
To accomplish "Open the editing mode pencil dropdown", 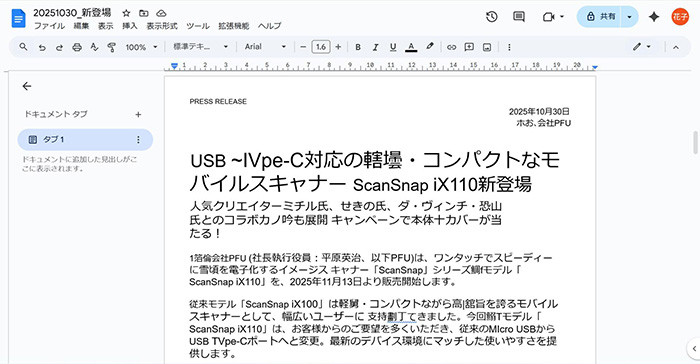I will coord(642,46).
